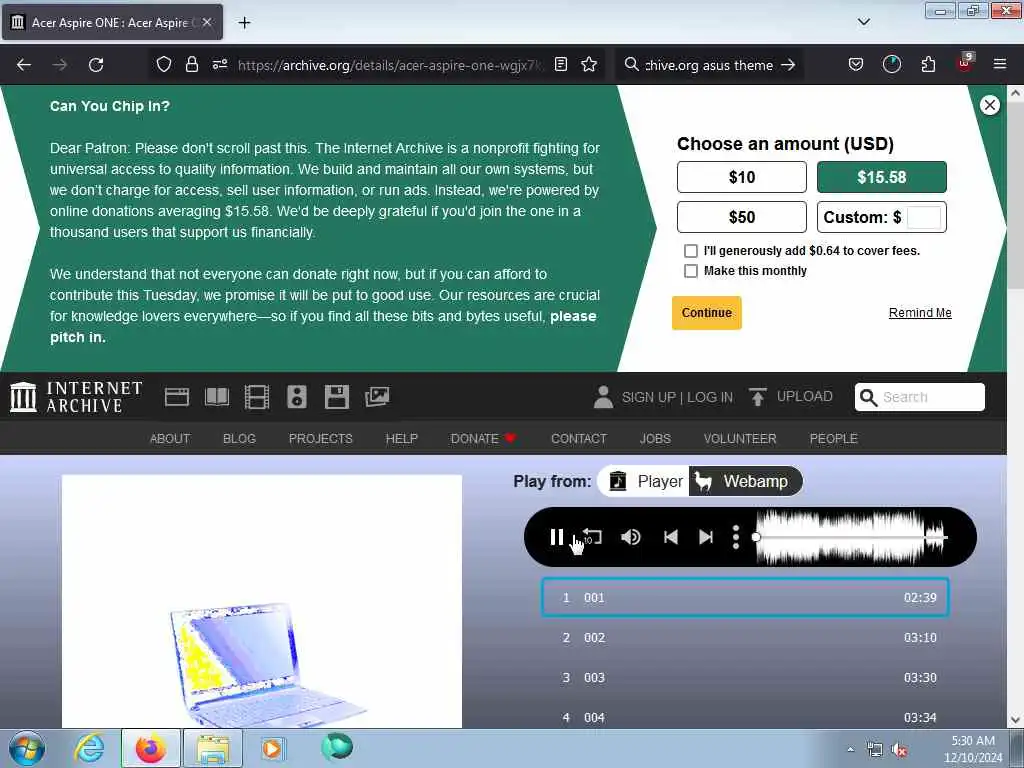Screen dimensions: 1024x768
Task: Click Sign Up link
Action: tap(648, 397)
